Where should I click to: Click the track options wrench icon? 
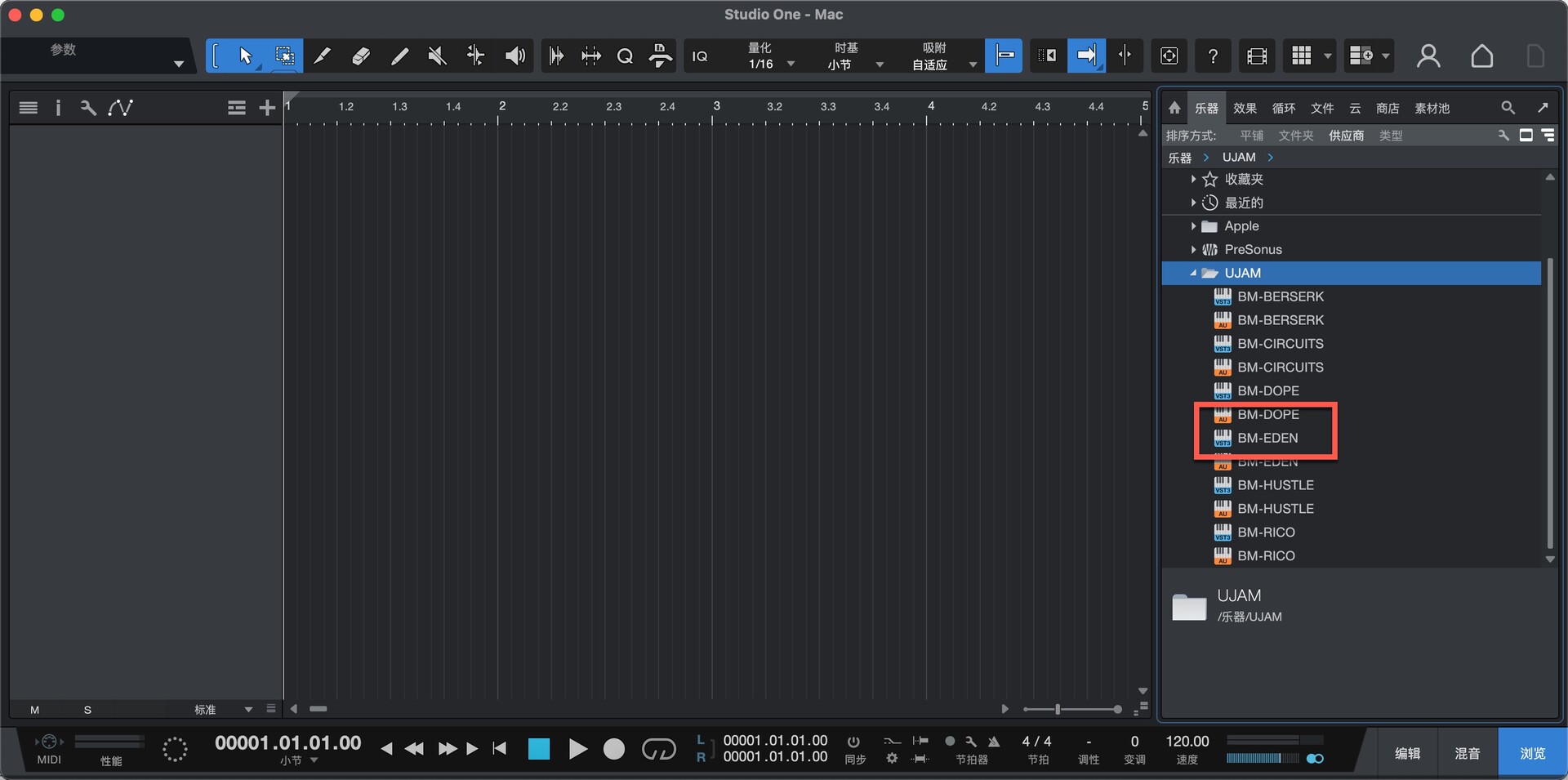tap(88, 107)
